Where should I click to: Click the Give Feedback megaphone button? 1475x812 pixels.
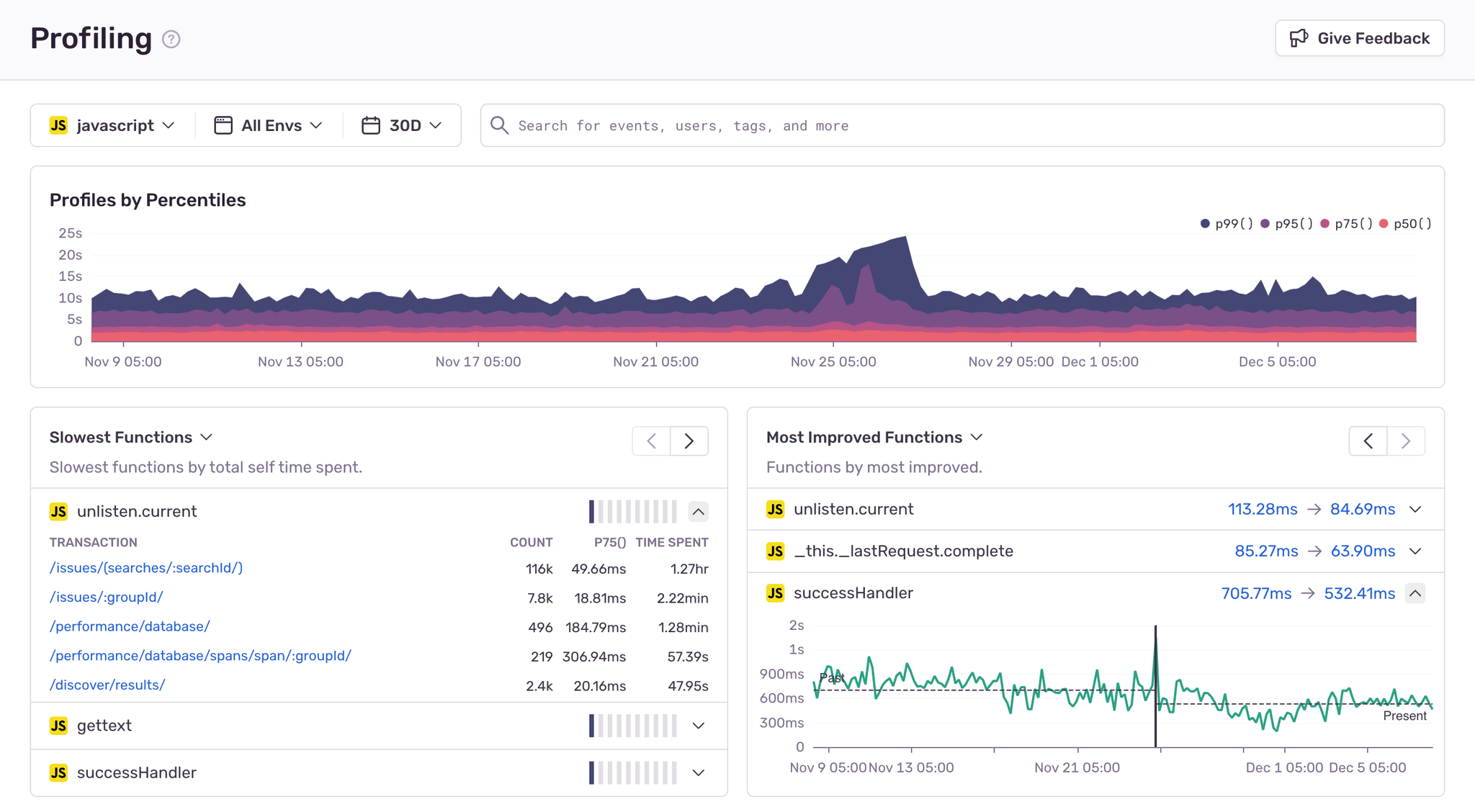tap(1359, 38)
